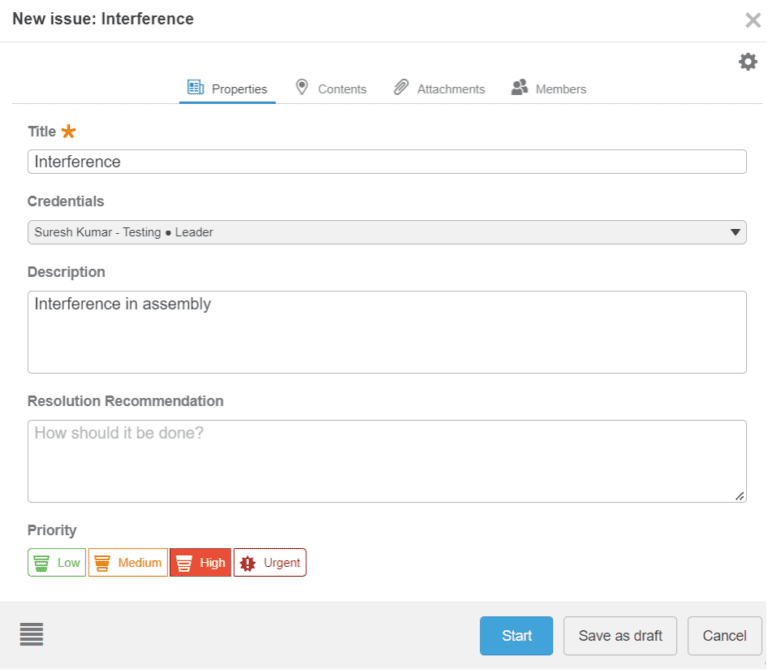Screen dimensions: 768x670
Task: Click the Credentials dropdown arrow
Action: point(736,232)
